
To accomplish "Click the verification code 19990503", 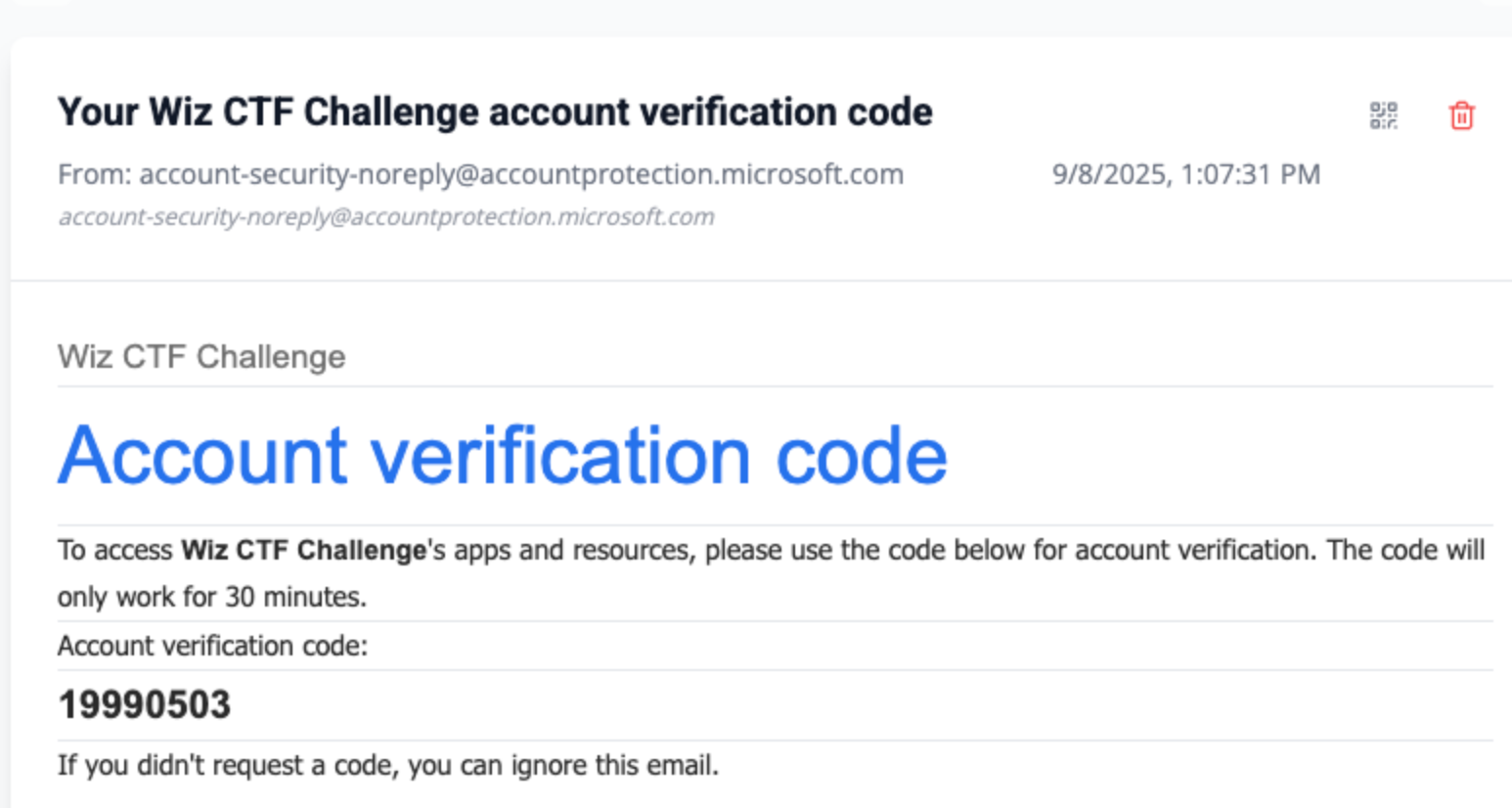I will (x=144, y=705).
